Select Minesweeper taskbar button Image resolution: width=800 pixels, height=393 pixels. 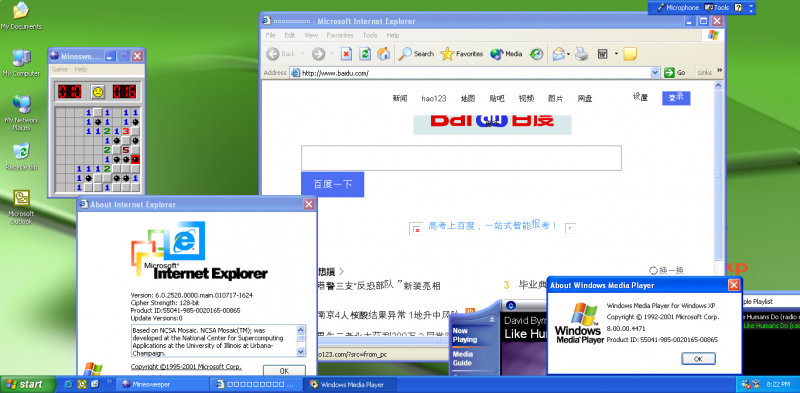[163, 384]
